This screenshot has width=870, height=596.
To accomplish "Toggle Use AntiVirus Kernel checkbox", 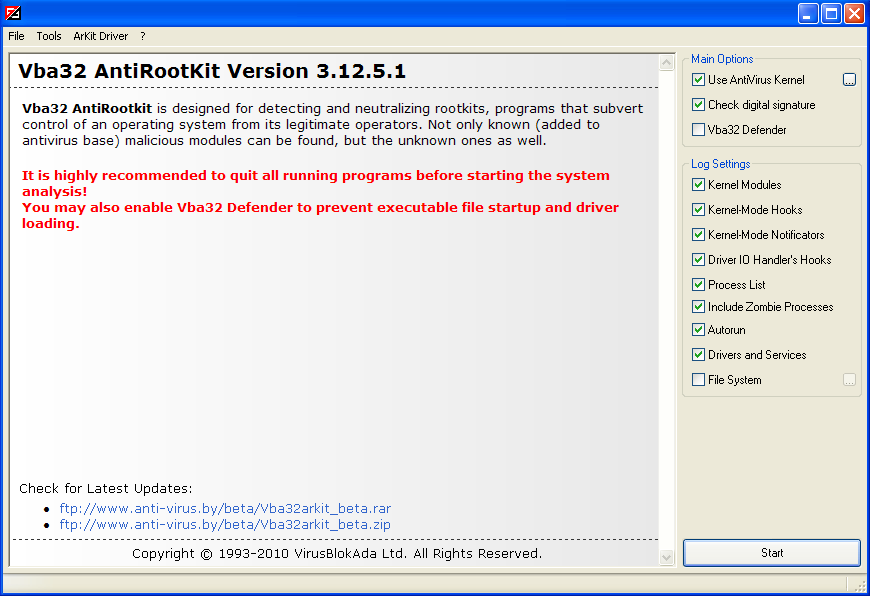I will click(699, 80).
